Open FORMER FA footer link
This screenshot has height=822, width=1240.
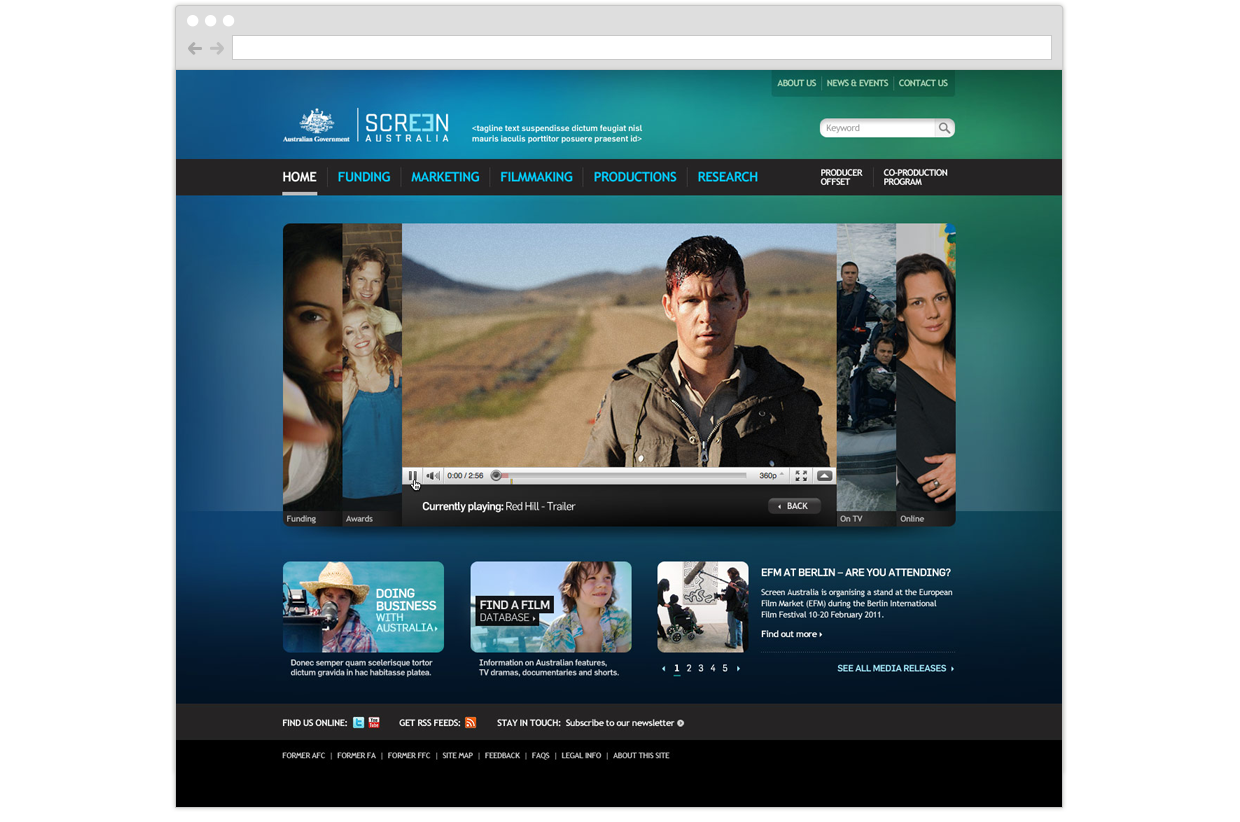point(356,756)
